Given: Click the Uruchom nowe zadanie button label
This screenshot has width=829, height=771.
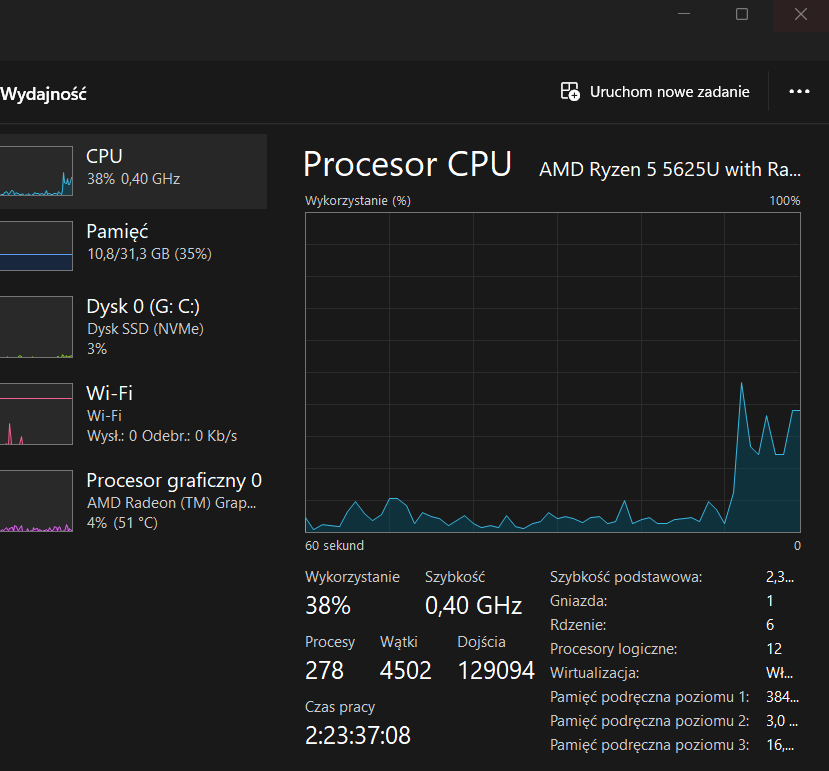Looking at the screenshot, I should [669, 92].
